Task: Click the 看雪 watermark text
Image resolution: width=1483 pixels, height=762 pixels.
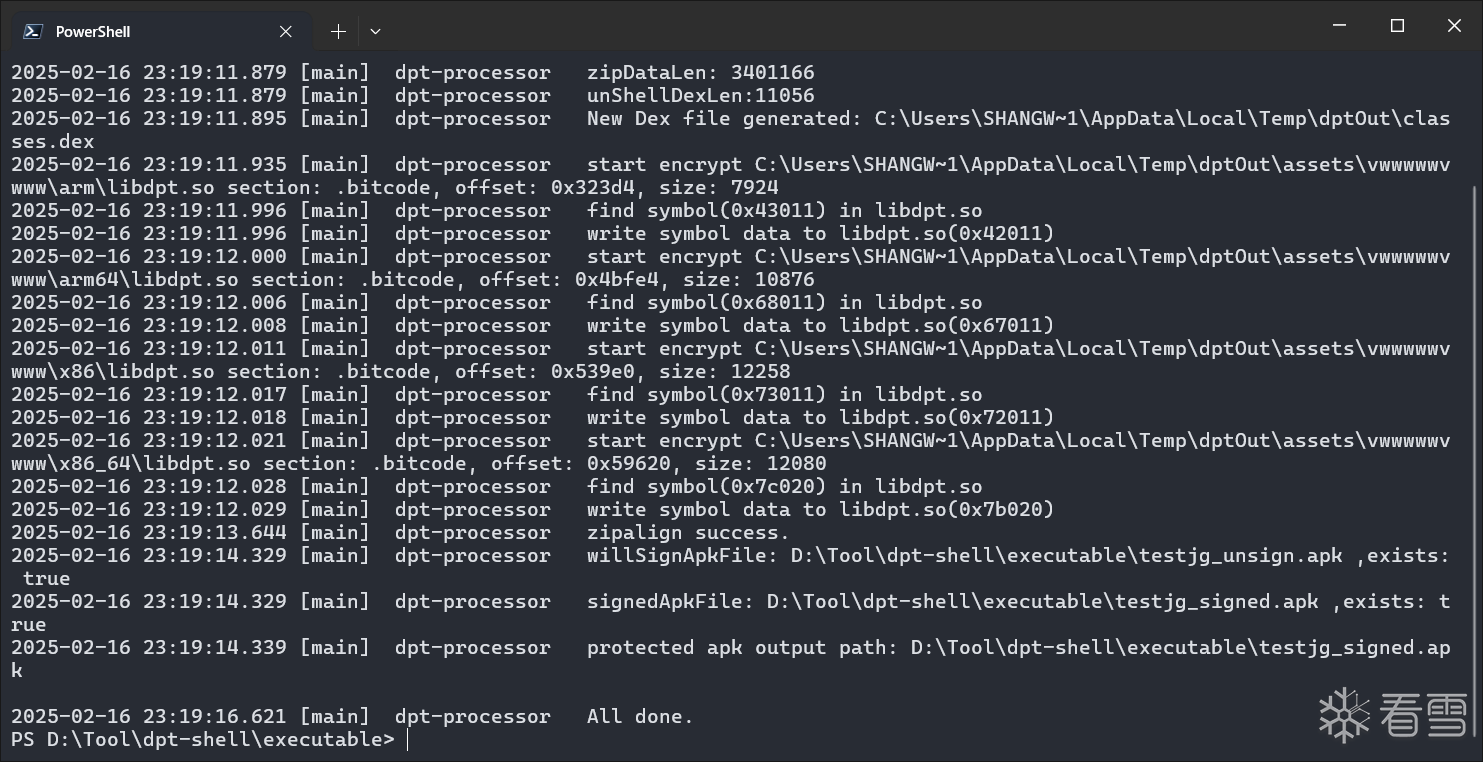Action: 1424,714
